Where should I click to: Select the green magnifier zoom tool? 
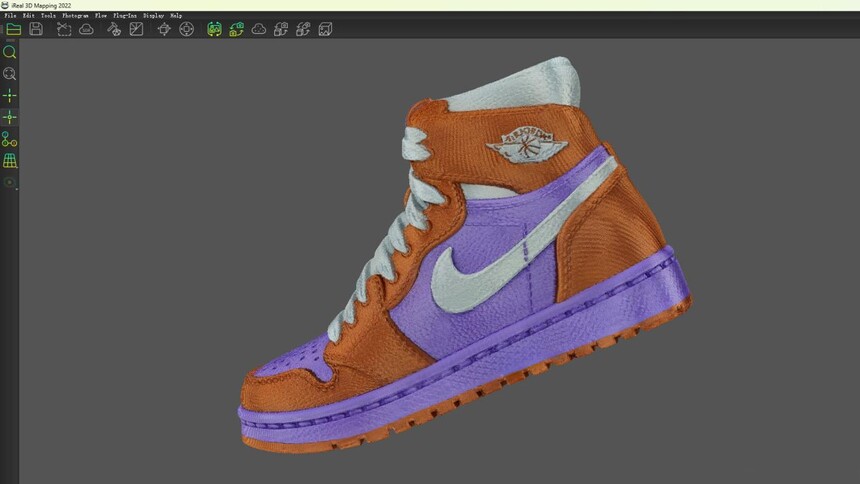[x=9, y=52]
